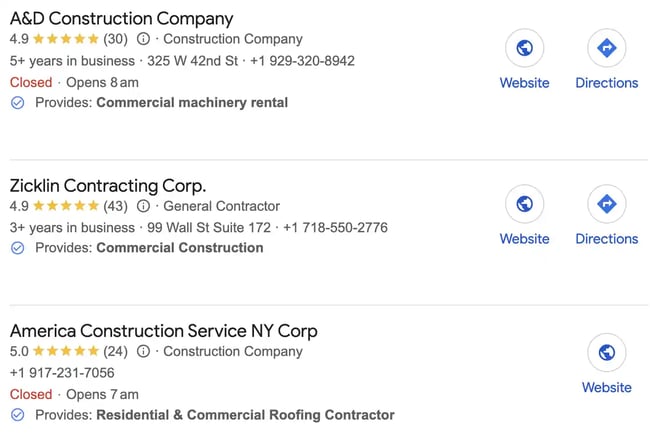Open the A&D Construction Company listing title
This screenshot has height=444, width=650.
[x=121, y=18]
